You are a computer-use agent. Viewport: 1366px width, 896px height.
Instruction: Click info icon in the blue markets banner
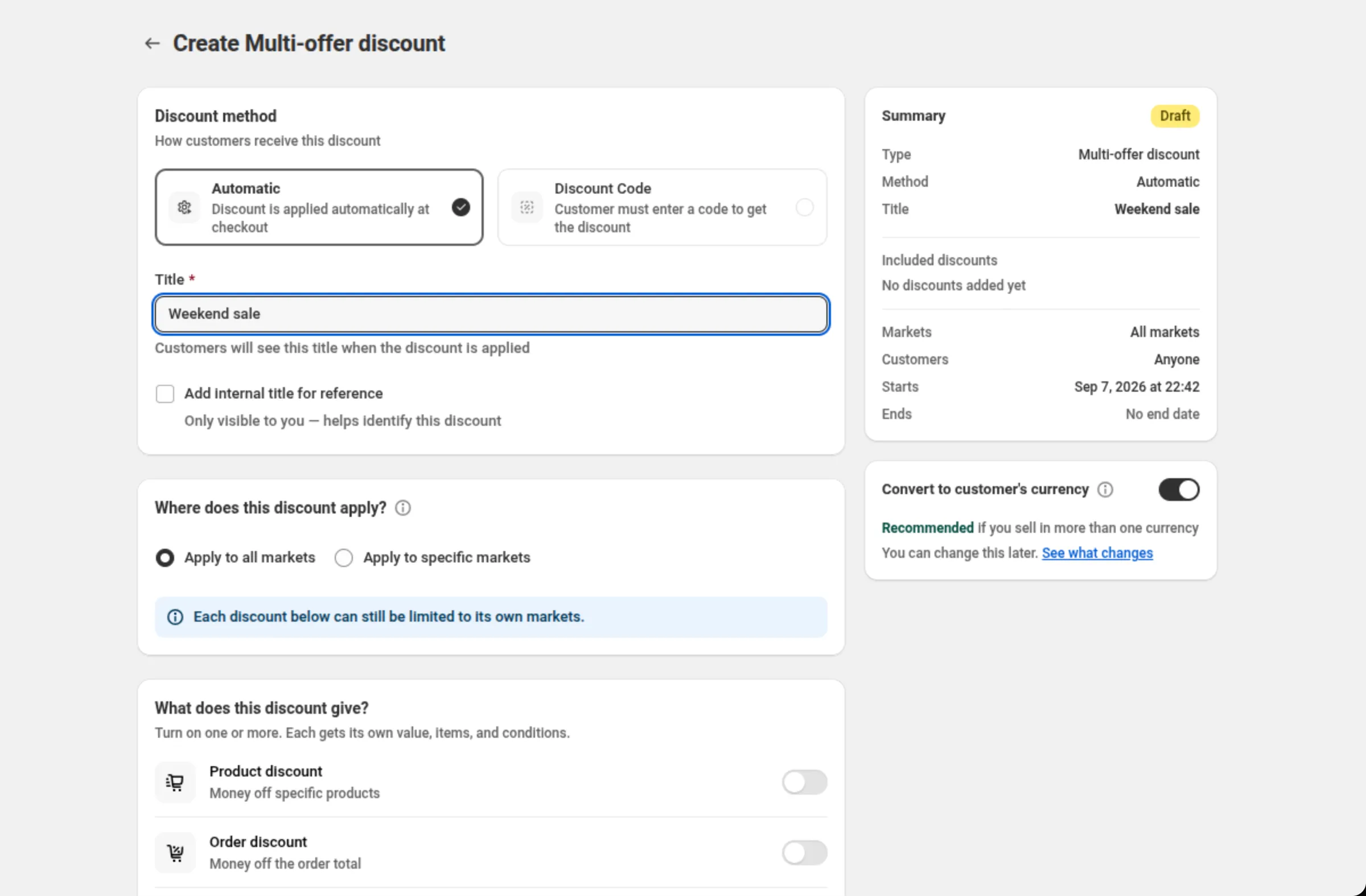[175, 617]
